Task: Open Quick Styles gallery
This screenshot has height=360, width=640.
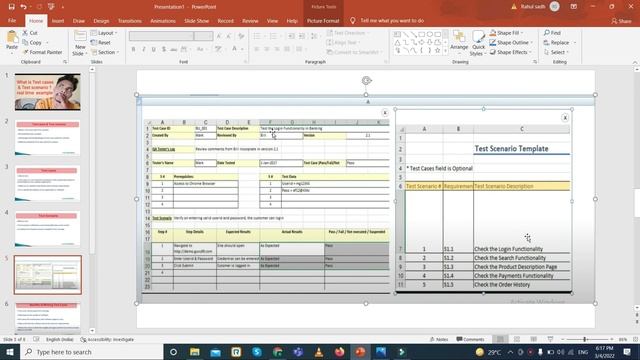Action: (x=478, y=43)
